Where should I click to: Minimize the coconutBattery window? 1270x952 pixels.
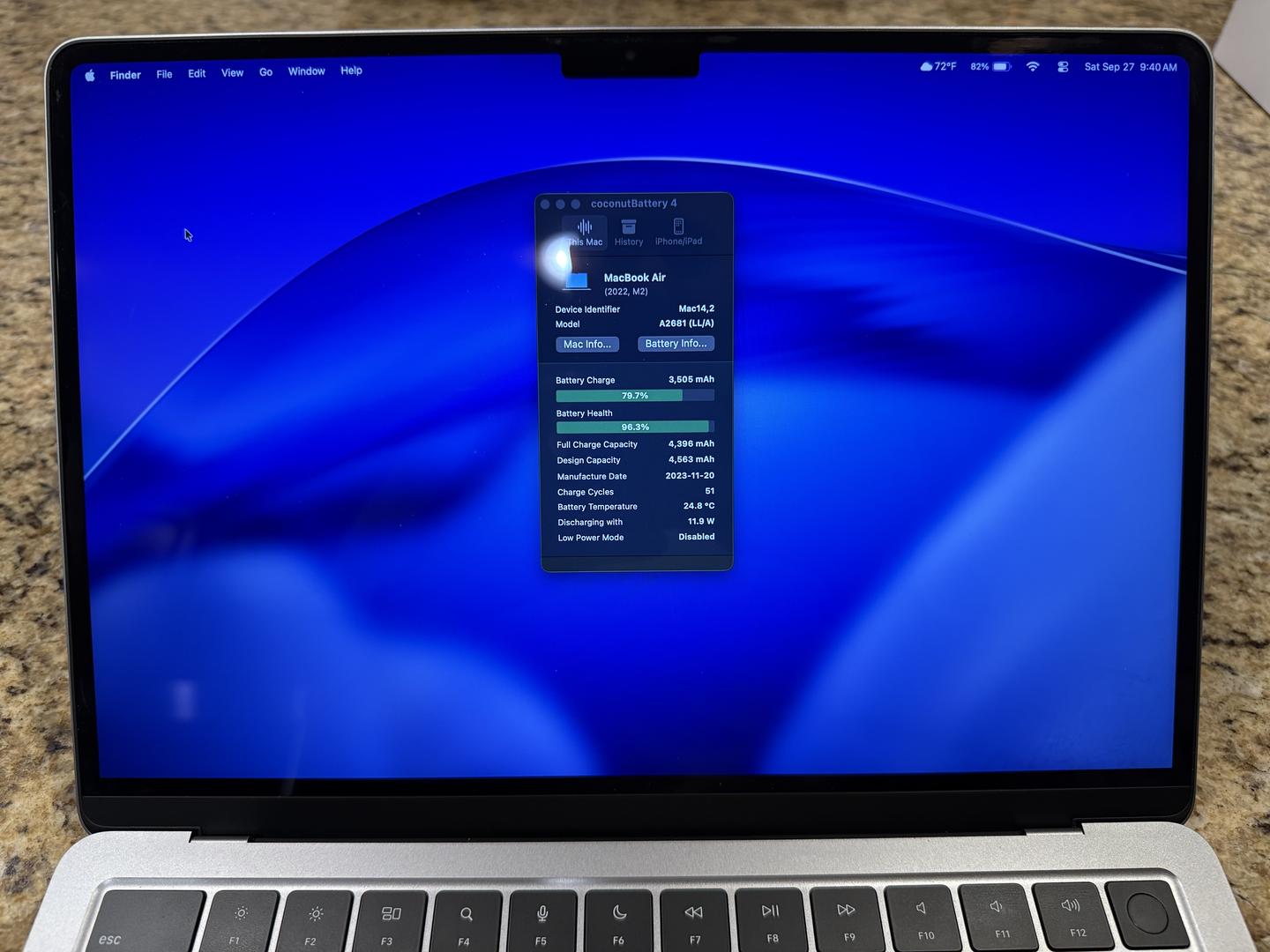coord(560,205)
